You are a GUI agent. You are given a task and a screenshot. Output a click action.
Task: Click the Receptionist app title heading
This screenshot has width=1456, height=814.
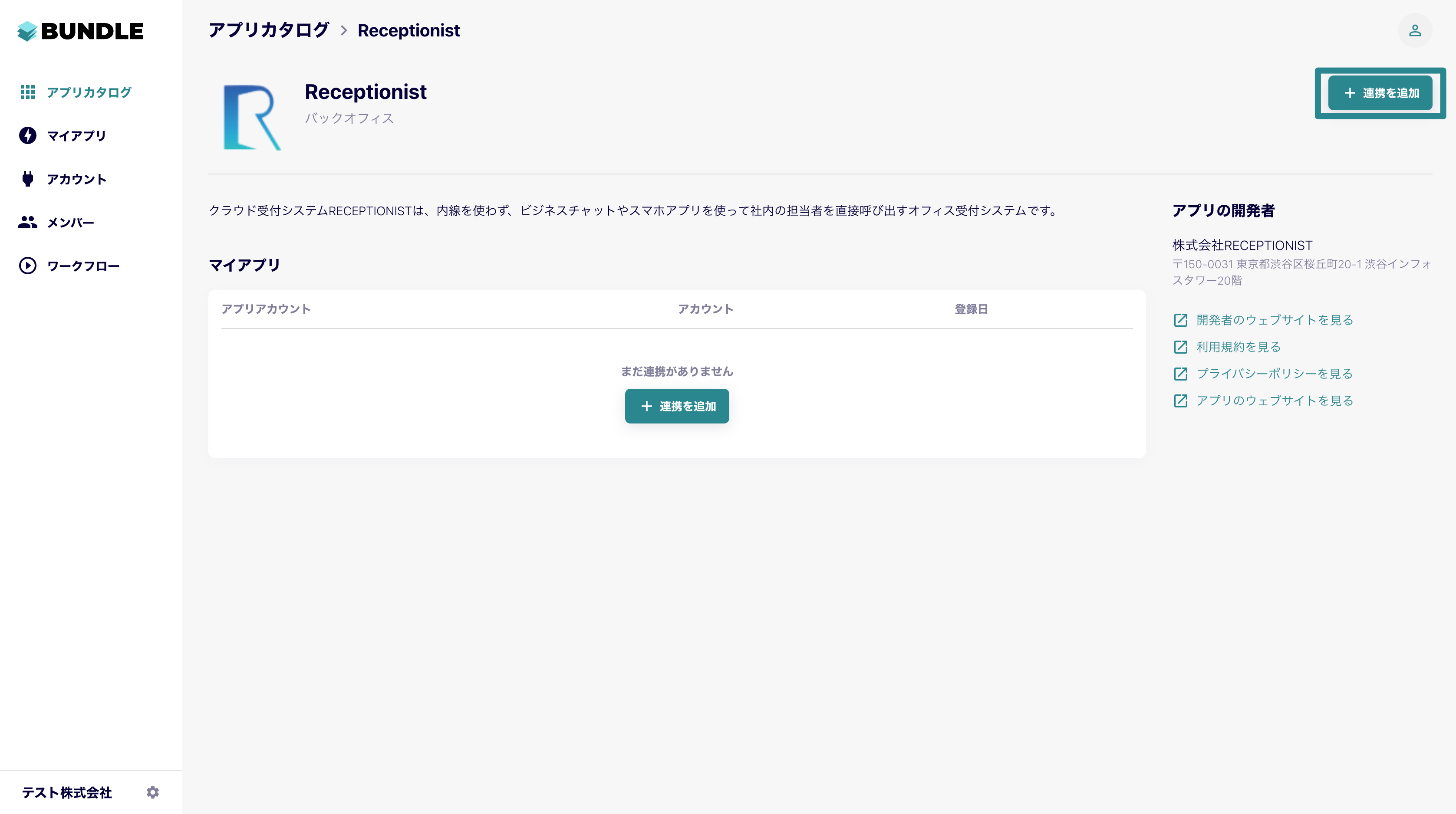click(x=366, y=92)
